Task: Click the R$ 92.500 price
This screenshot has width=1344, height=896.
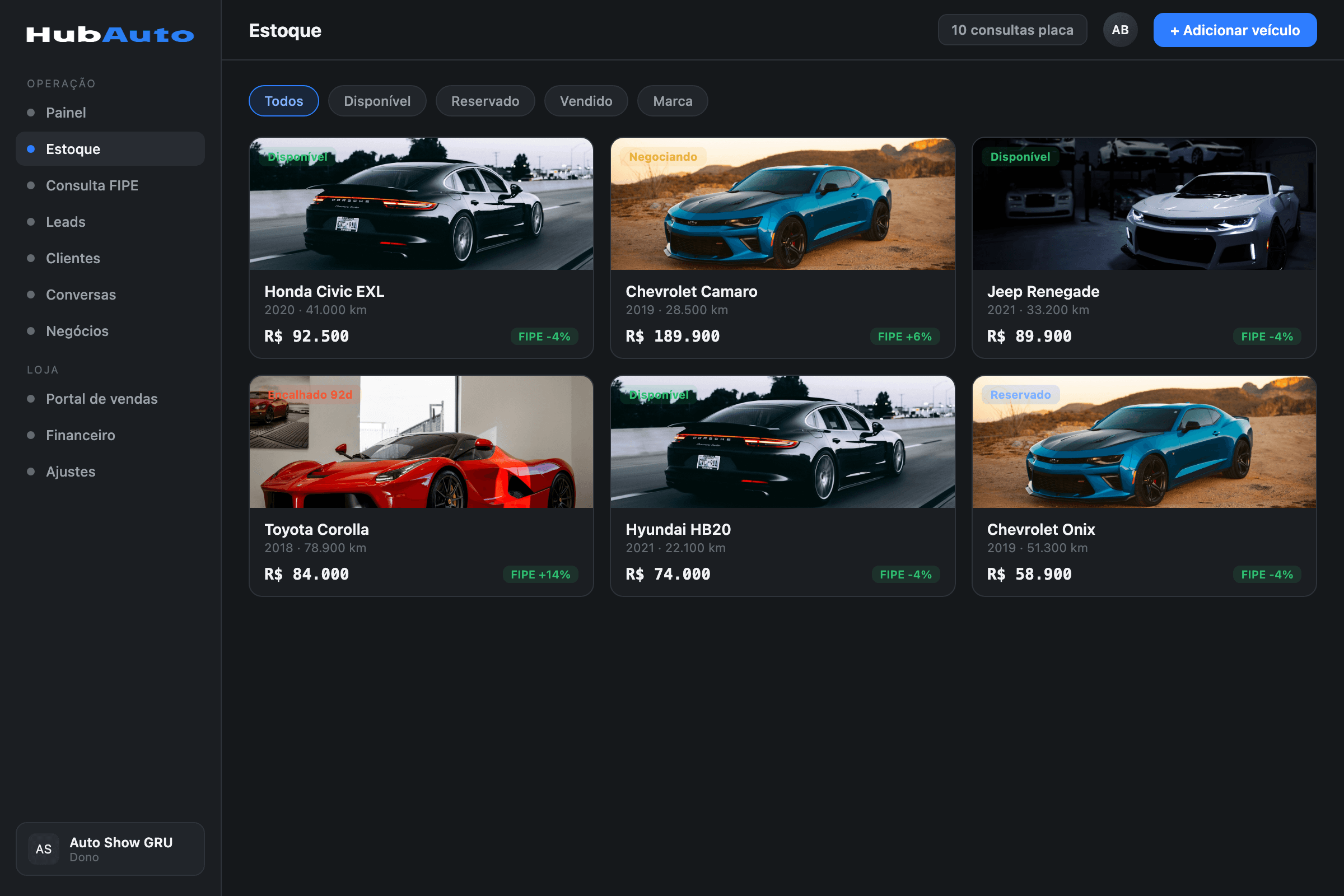Action: (307, 336)
